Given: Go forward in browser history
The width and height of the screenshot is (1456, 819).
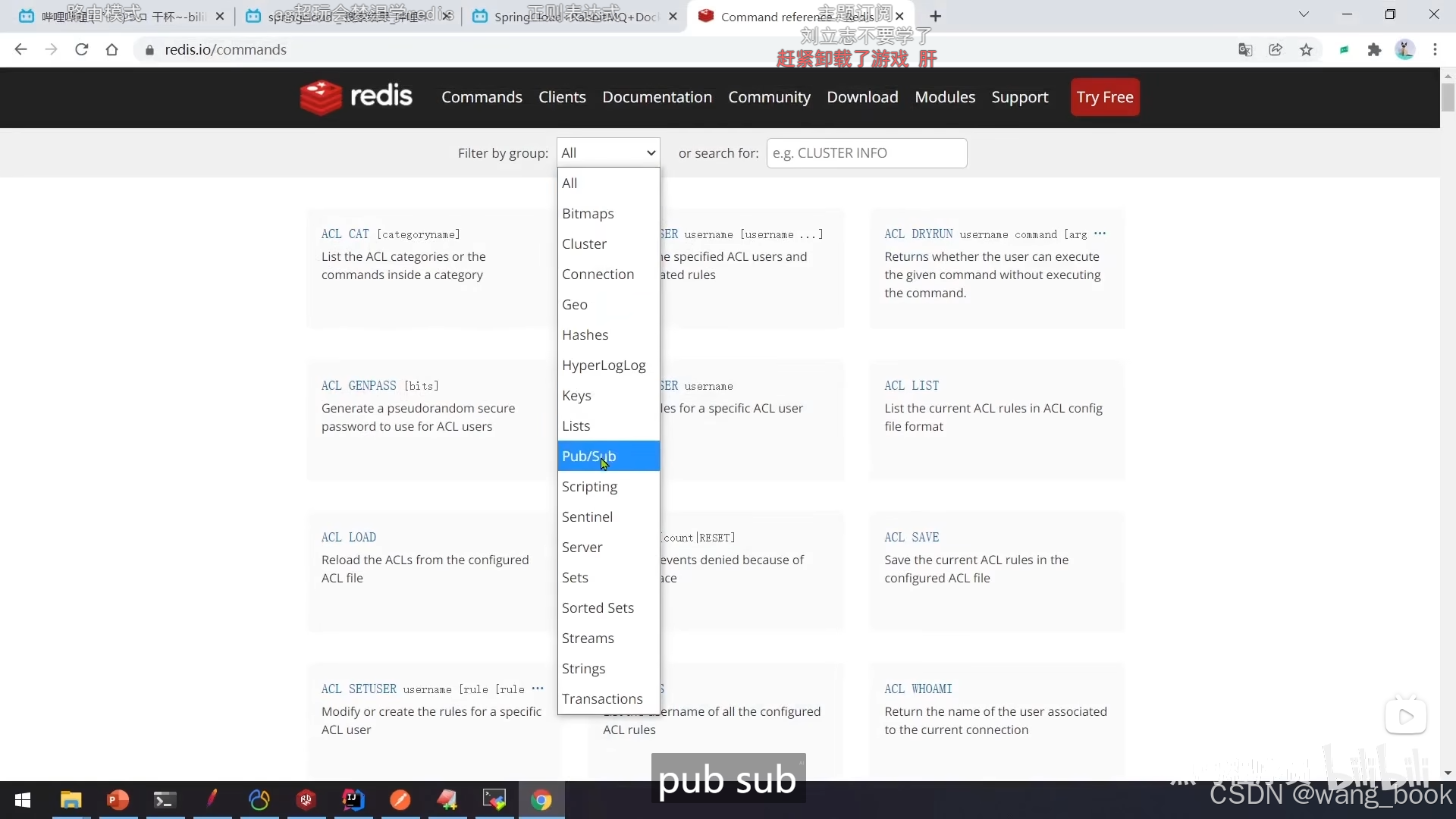Looking at the screenshot, I should 51,50.
